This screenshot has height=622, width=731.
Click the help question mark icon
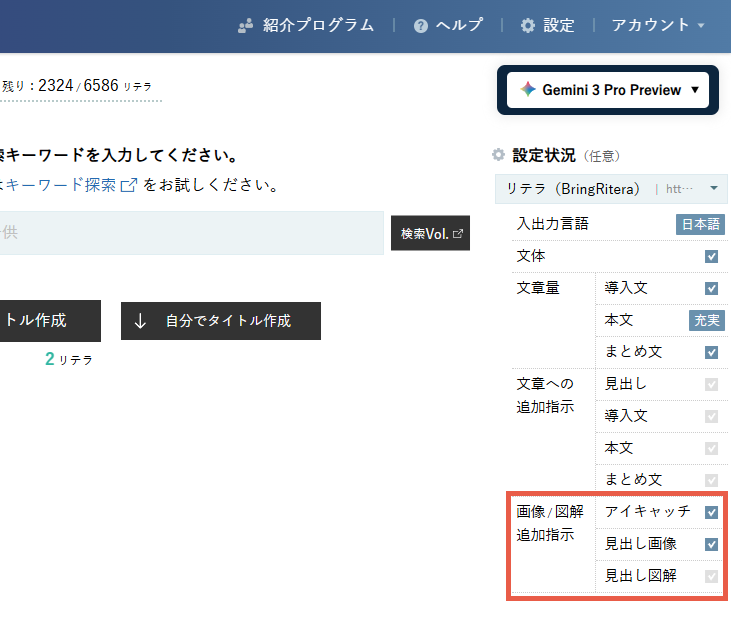tap(421, 25)
